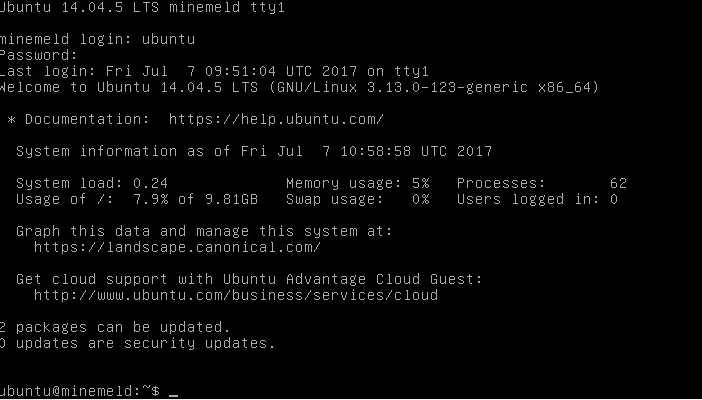Click the packages can be updated line
The width and height of the screenshot is (702, 400).
(114, 327)
